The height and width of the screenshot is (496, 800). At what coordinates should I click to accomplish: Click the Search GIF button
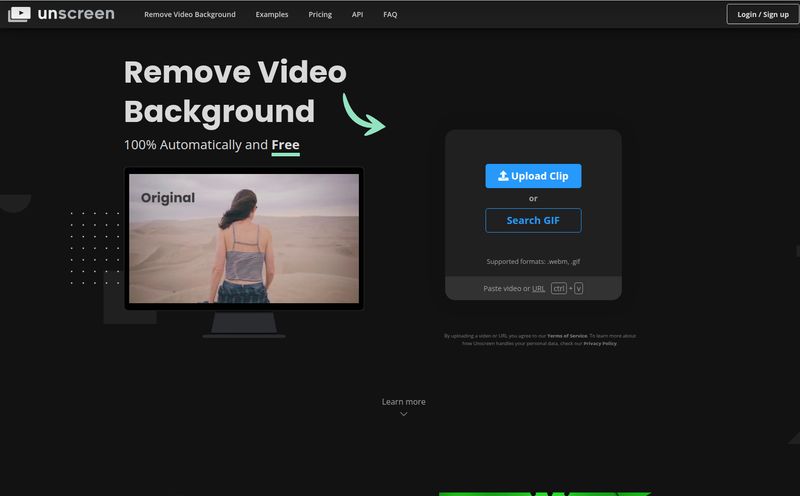pyautogui.click(x=533, y=220)
